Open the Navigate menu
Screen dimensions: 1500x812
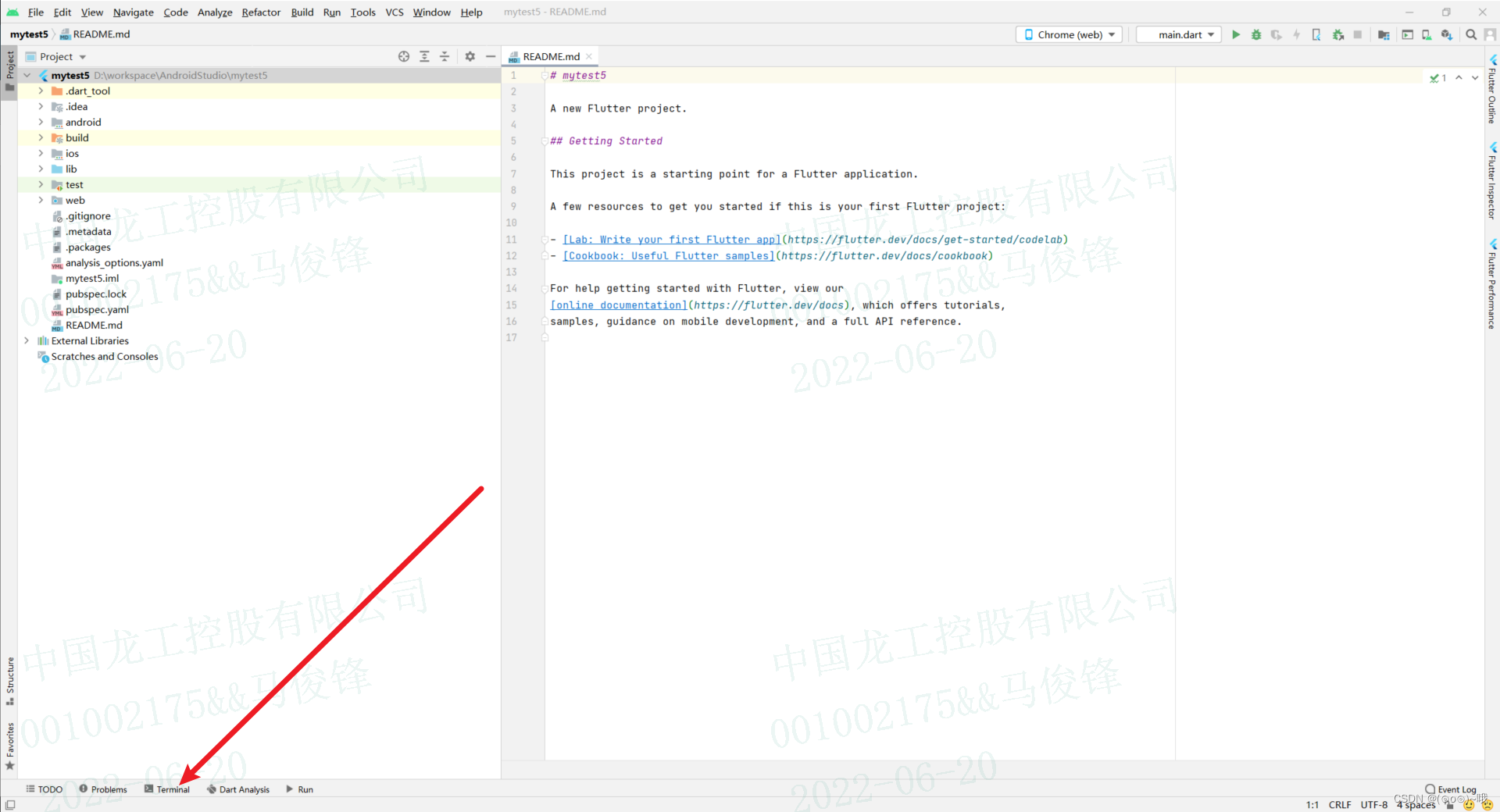134,12
